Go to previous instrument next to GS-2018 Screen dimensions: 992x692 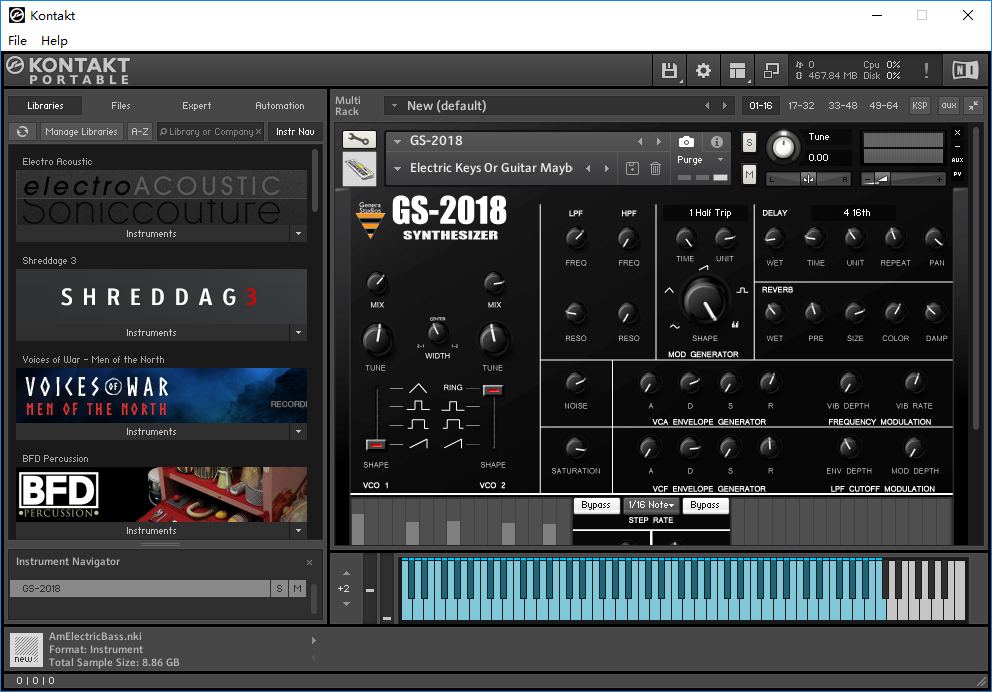[640, 141]
